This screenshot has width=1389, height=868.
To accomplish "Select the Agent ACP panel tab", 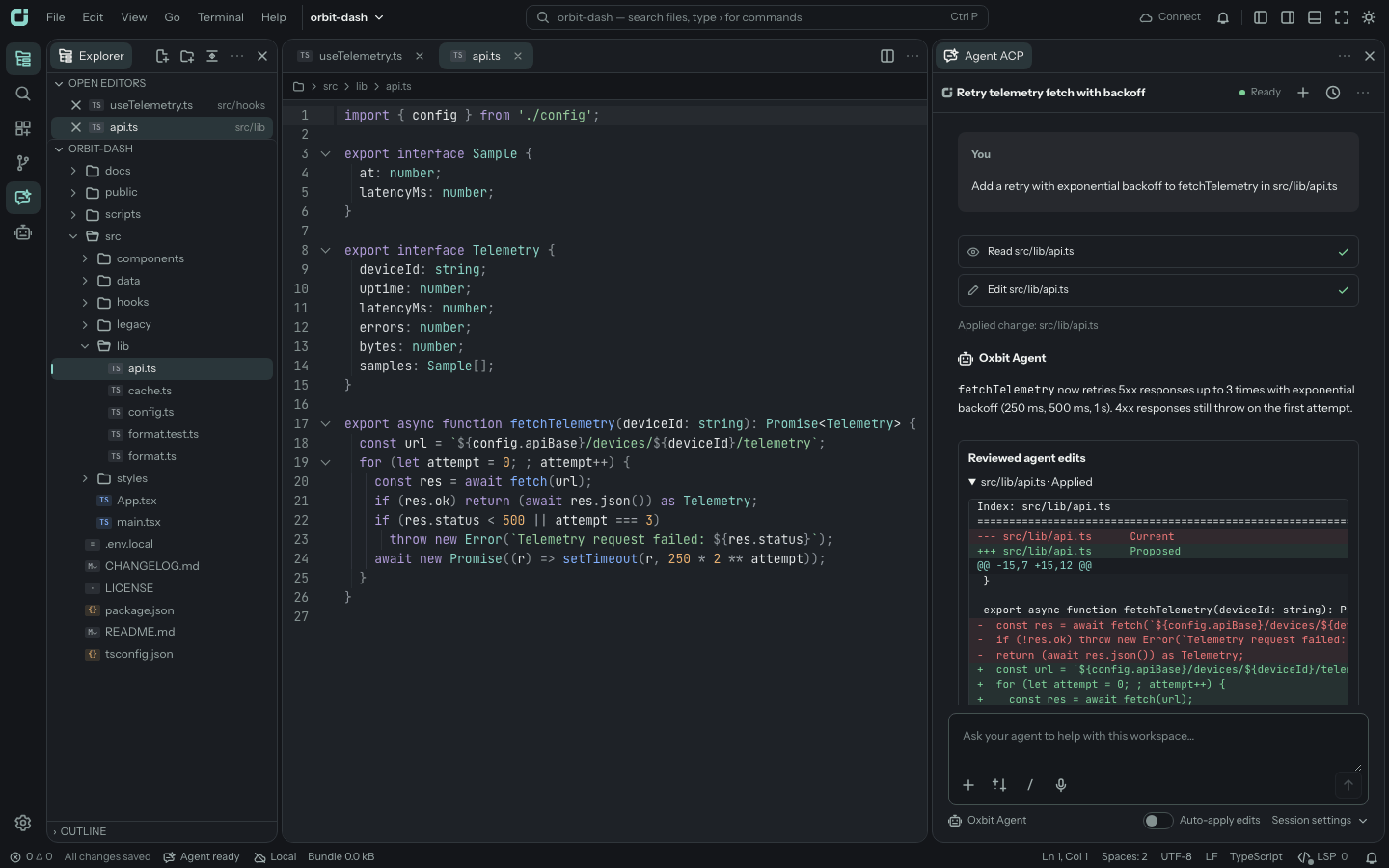I will [983, 56].
